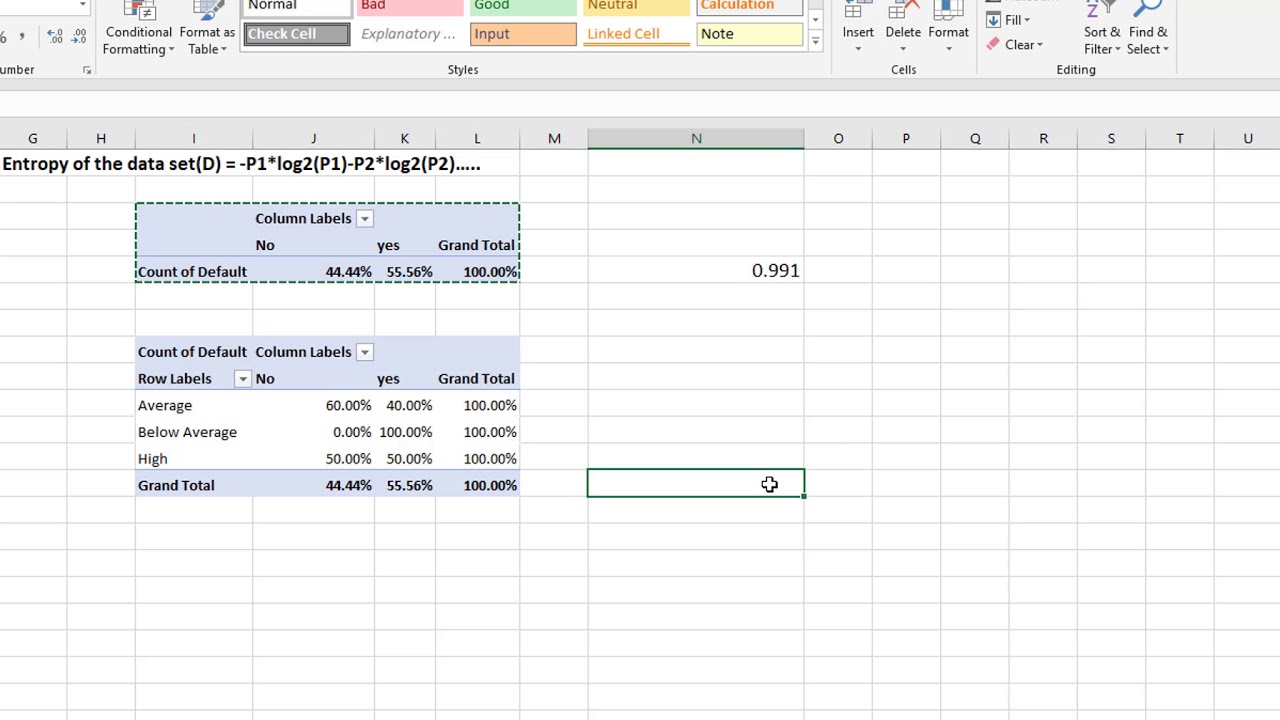Select Below Average 0.00% cell
Image resolution: width=1280 pixels, height=720 pixels.
click(314, 432)
